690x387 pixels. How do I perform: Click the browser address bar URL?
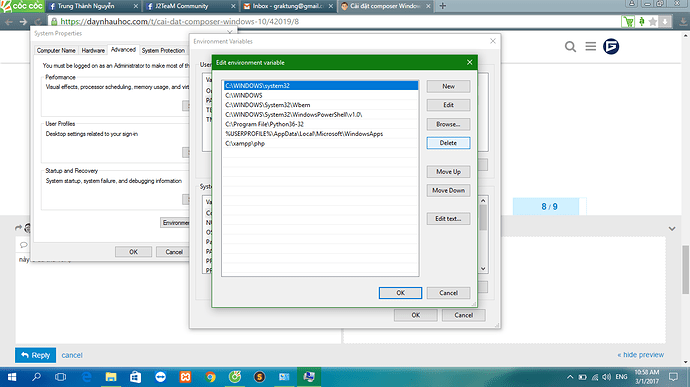[x=180, y=22]
